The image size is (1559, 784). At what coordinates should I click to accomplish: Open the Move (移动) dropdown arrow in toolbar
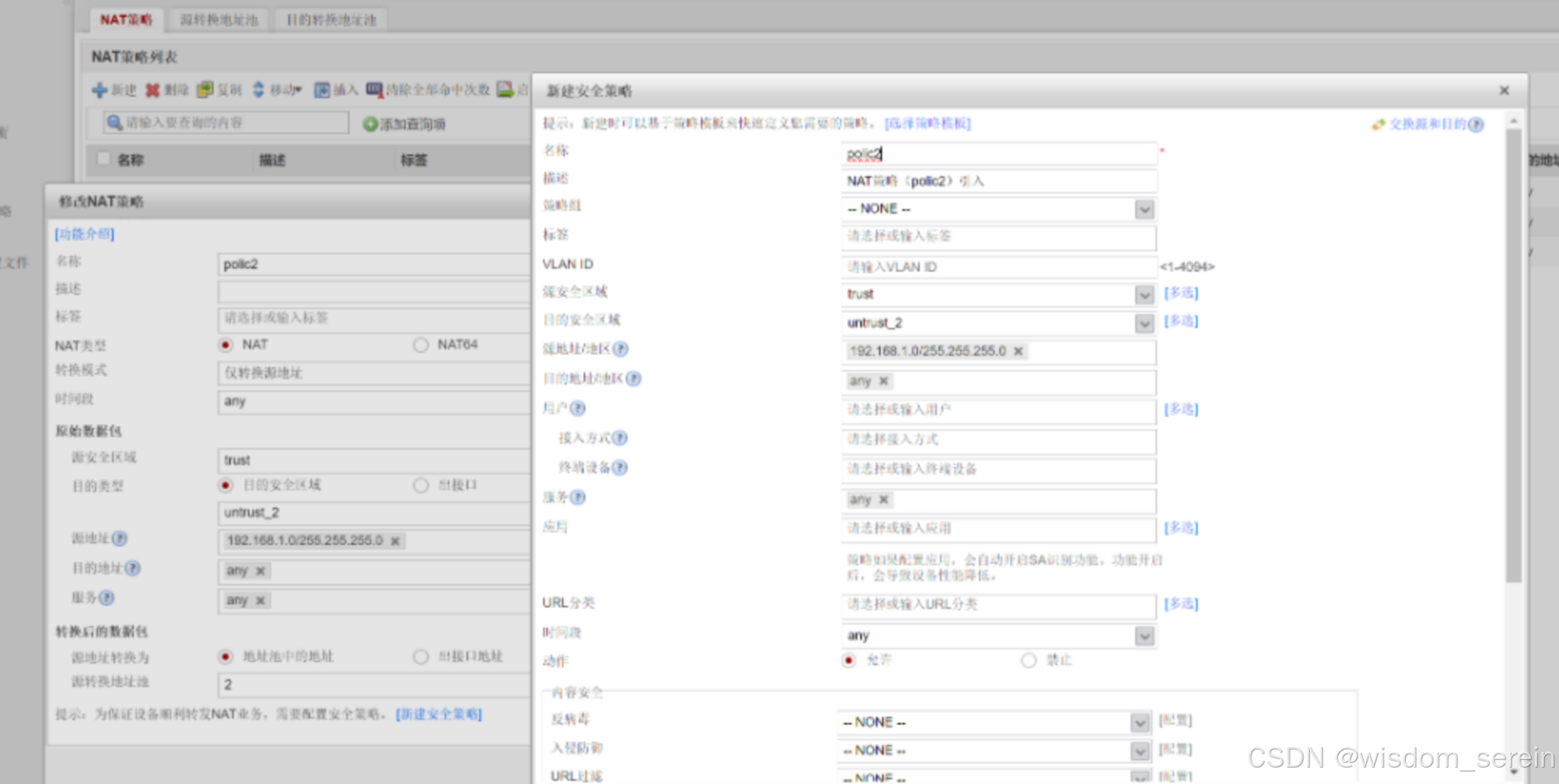pyautogui.click(x=298, y=91)
